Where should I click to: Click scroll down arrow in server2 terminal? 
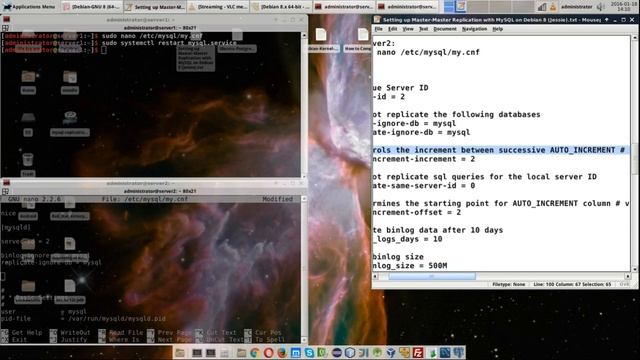click(304, 340)
